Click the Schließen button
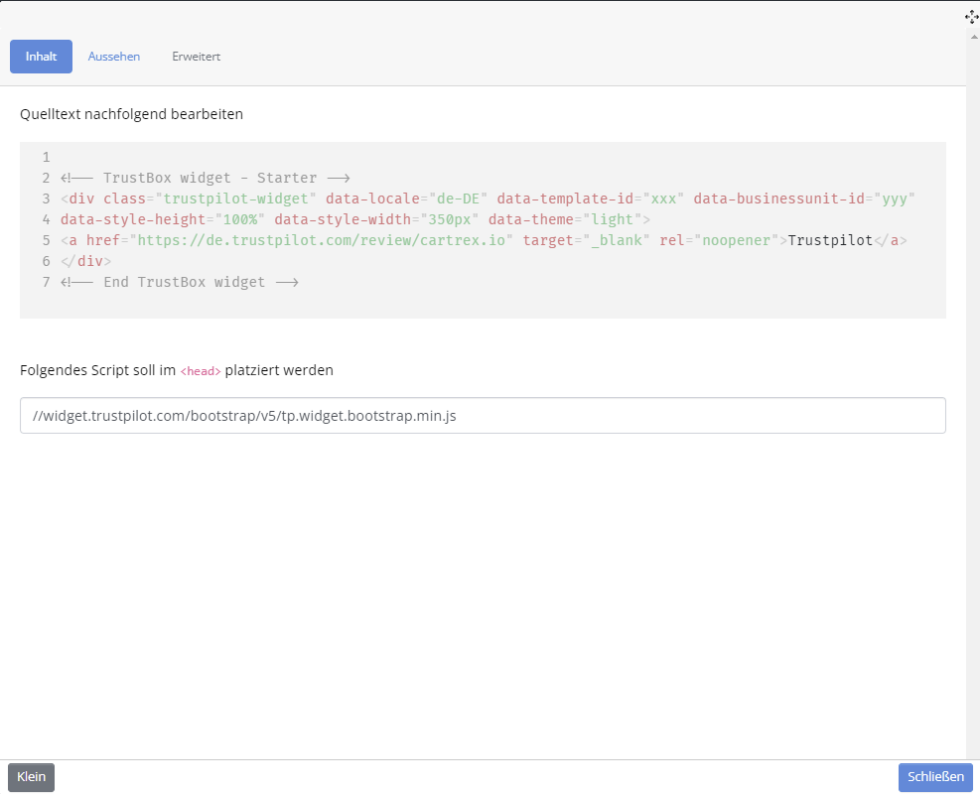This screenshot has width=980, height=794. tap(935, 777)
